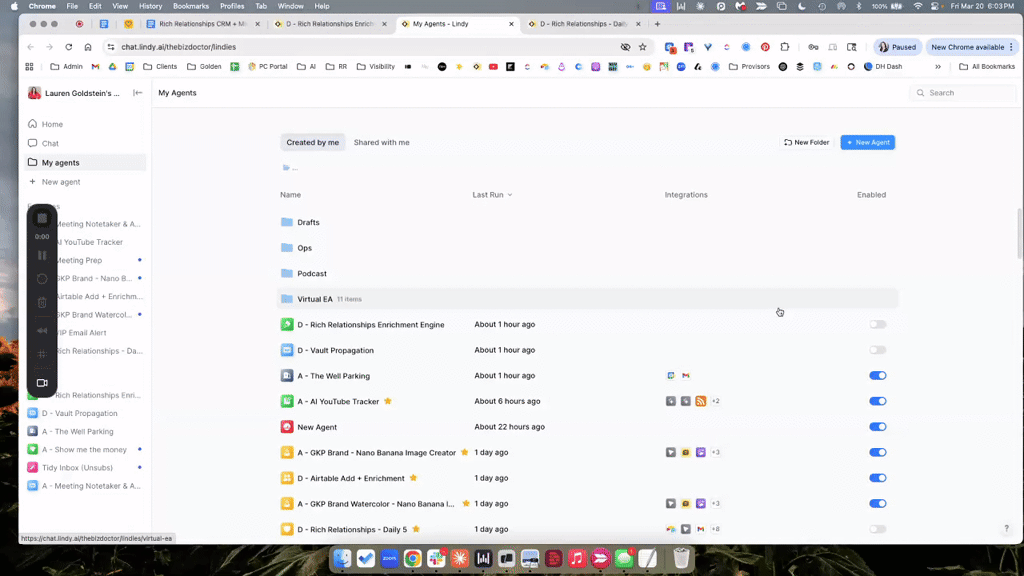Viewport: 1024px width, 576px height.
Task: Enable the D - Vault Propagation toggle
Action: pos(877,350)
